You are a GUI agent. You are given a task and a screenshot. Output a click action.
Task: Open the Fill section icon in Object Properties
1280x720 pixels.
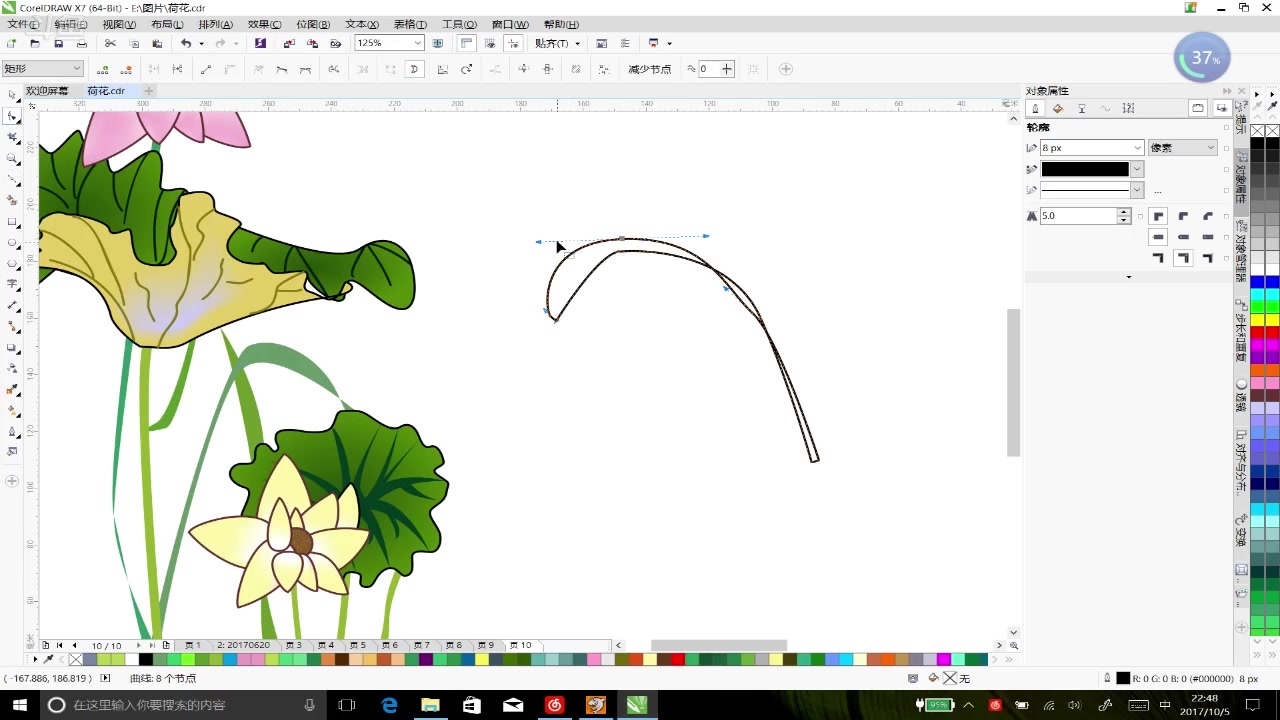(1058, 108)
